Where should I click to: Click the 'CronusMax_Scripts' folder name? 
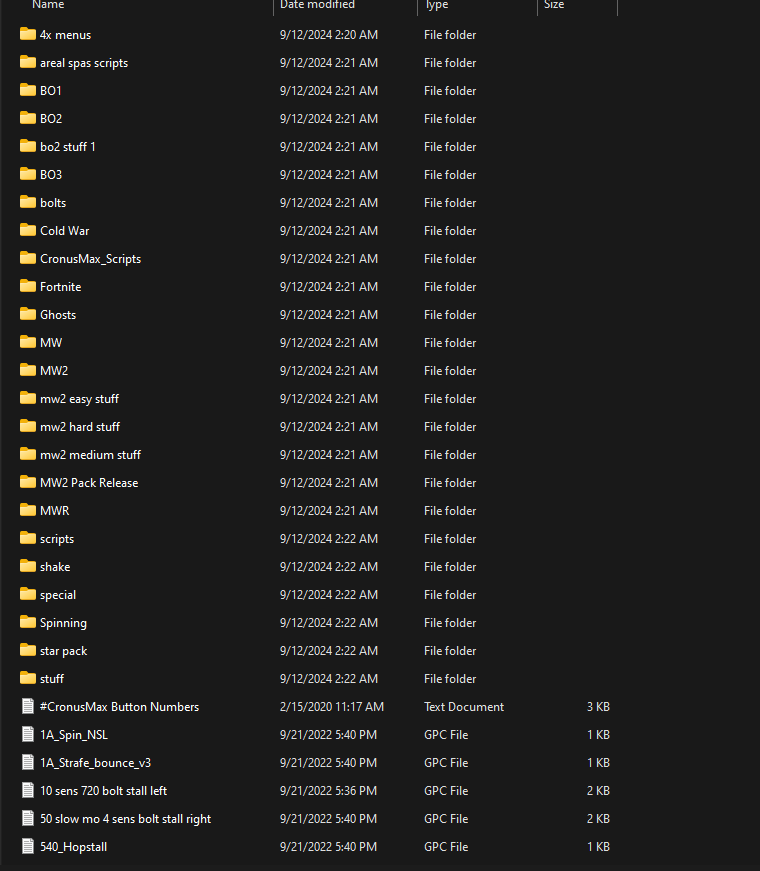click(x=91, y=259)
